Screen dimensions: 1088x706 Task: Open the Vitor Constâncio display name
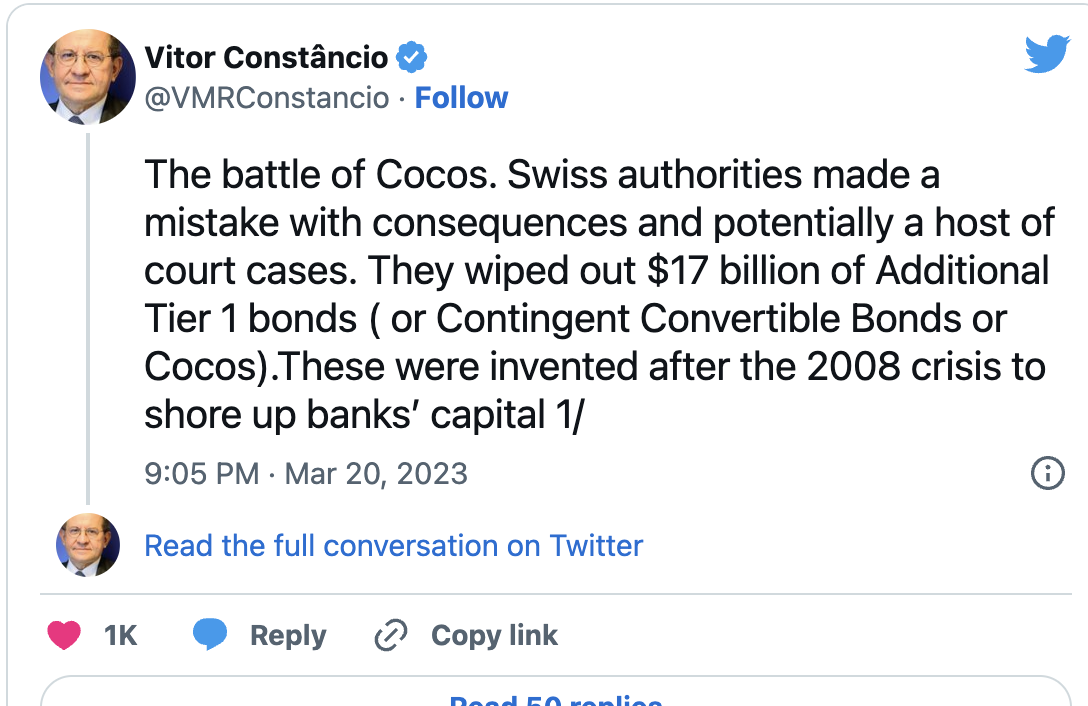[266, 58]
